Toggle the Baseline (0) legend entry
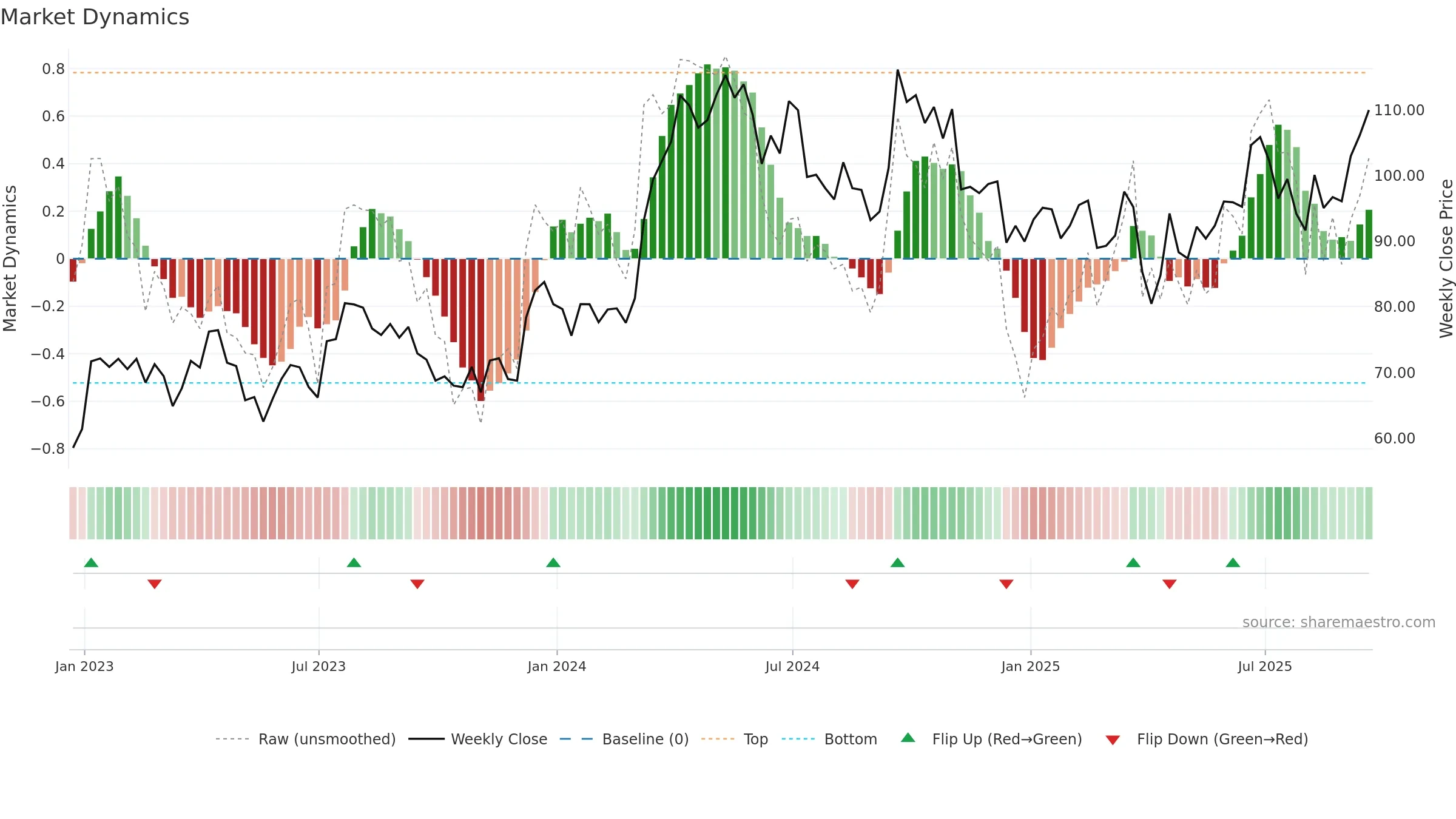Viewport: 1456px width, 819px height. pos(624,739)
